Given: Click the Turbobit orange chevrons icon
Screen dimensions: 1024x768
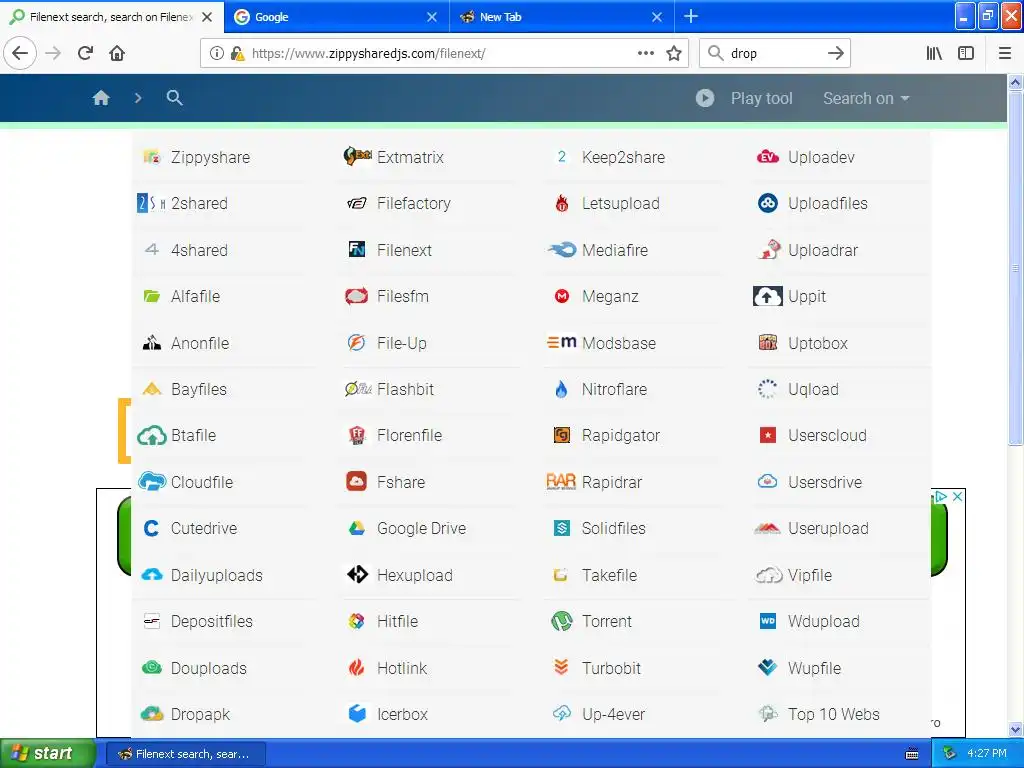Looking at the screenshot, I should click(562, 667).
